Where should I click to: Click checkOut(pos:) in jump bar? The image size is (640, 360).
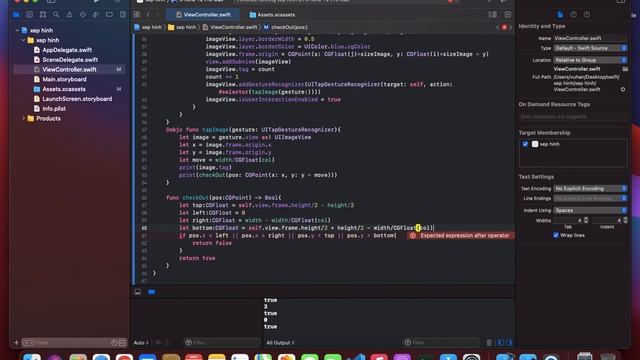[285, 27]
